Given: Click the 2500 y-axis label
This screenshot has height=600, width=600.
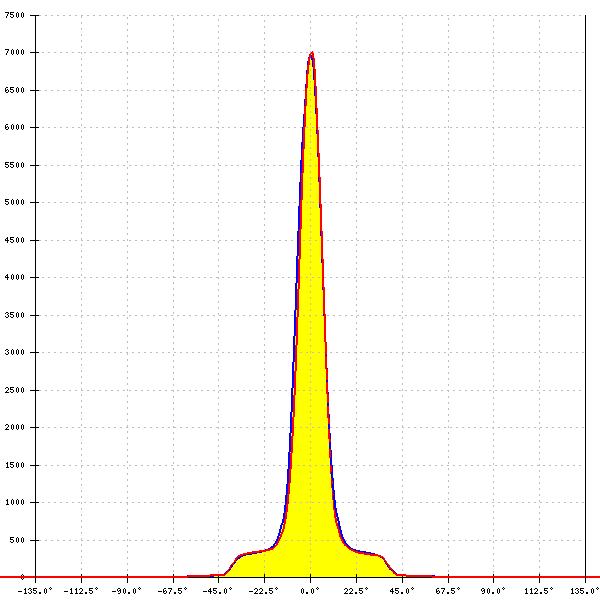Looking at the screenshot, I should (15, 390).
